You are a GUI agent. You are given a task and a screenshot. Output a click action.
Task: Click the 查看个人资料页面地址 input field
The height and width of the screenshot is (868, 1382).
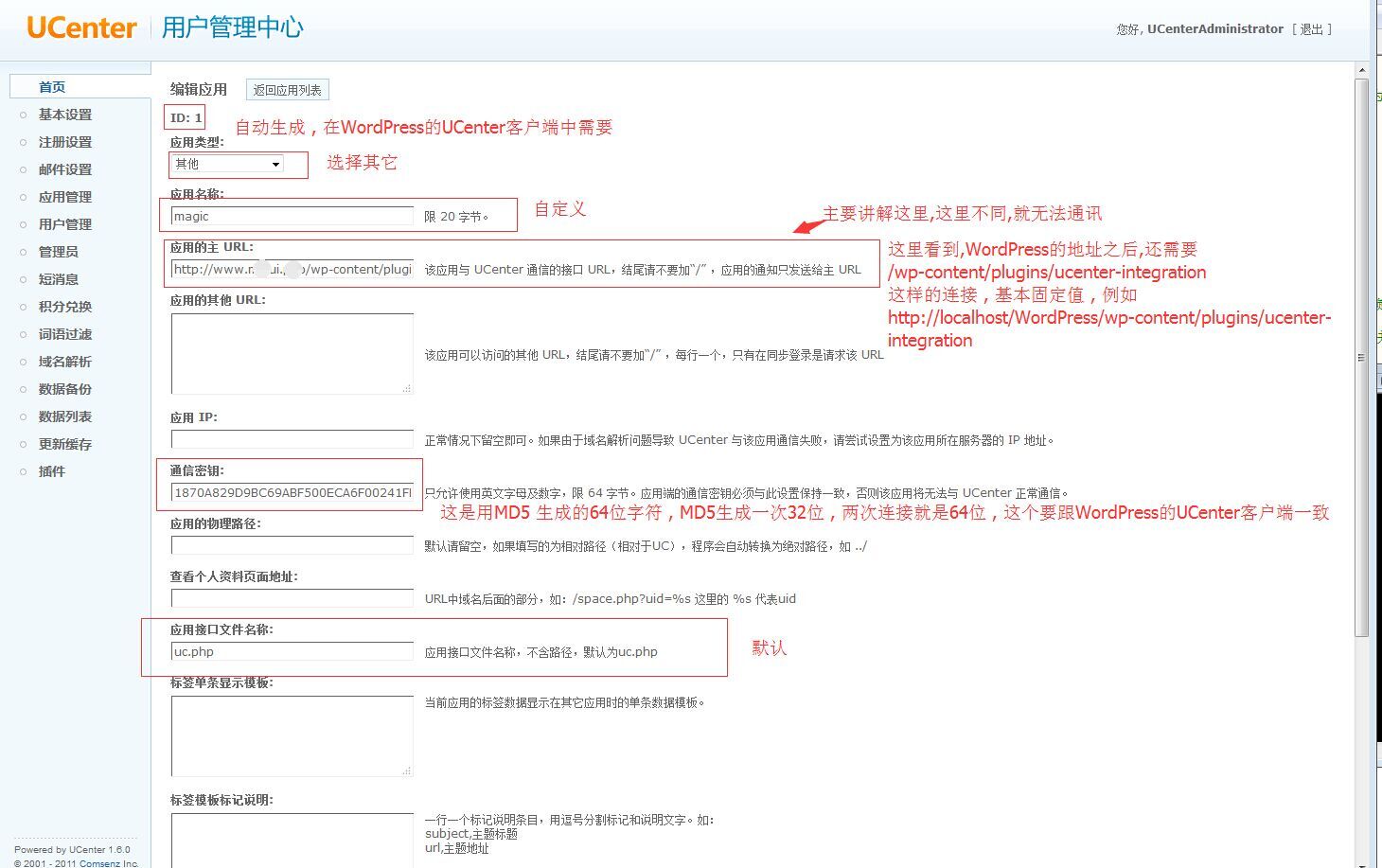[292, 598]
